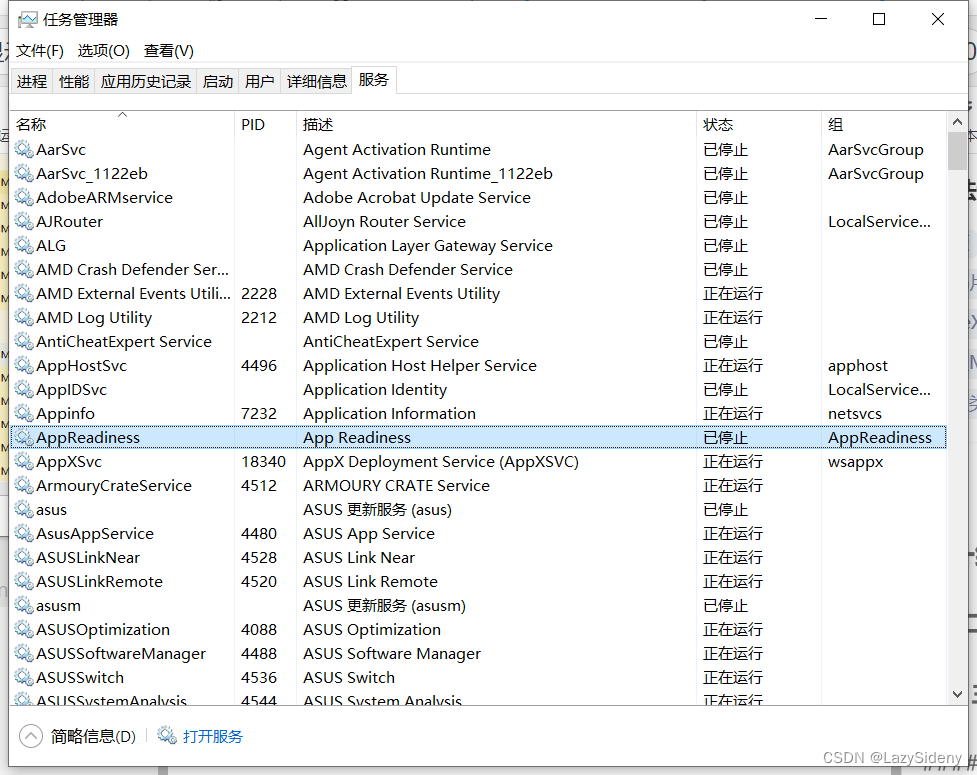Click the gear icon beside asusm

click(x=24, y=605)
